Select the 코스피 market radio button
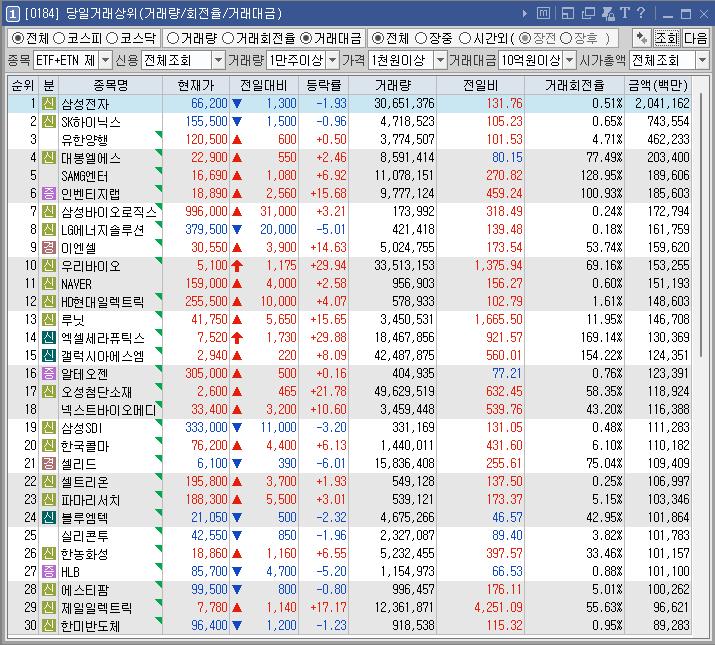 [x=59, y=38]
